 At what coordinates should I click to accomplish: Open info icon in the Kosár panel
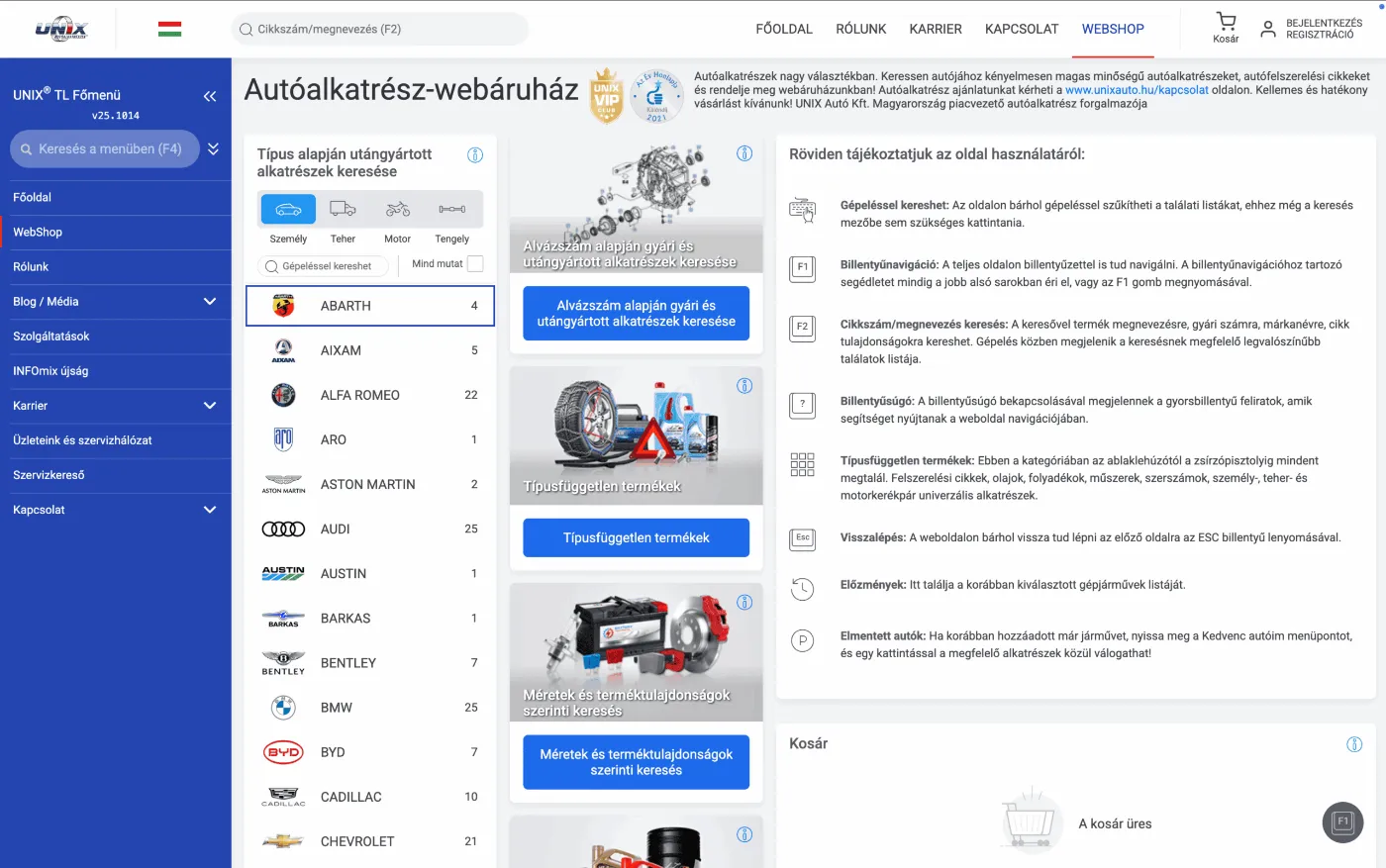[1354, 744]
